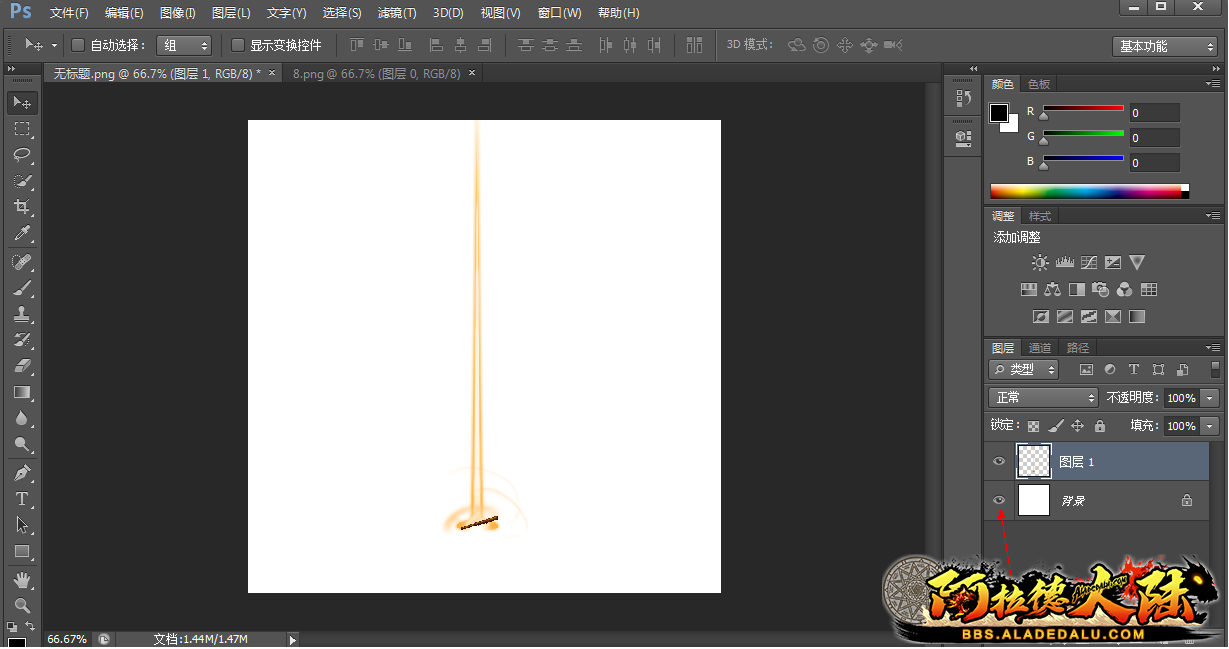Switch to the 8.png document tab
1229x649 pixels.
coord(376,73)
